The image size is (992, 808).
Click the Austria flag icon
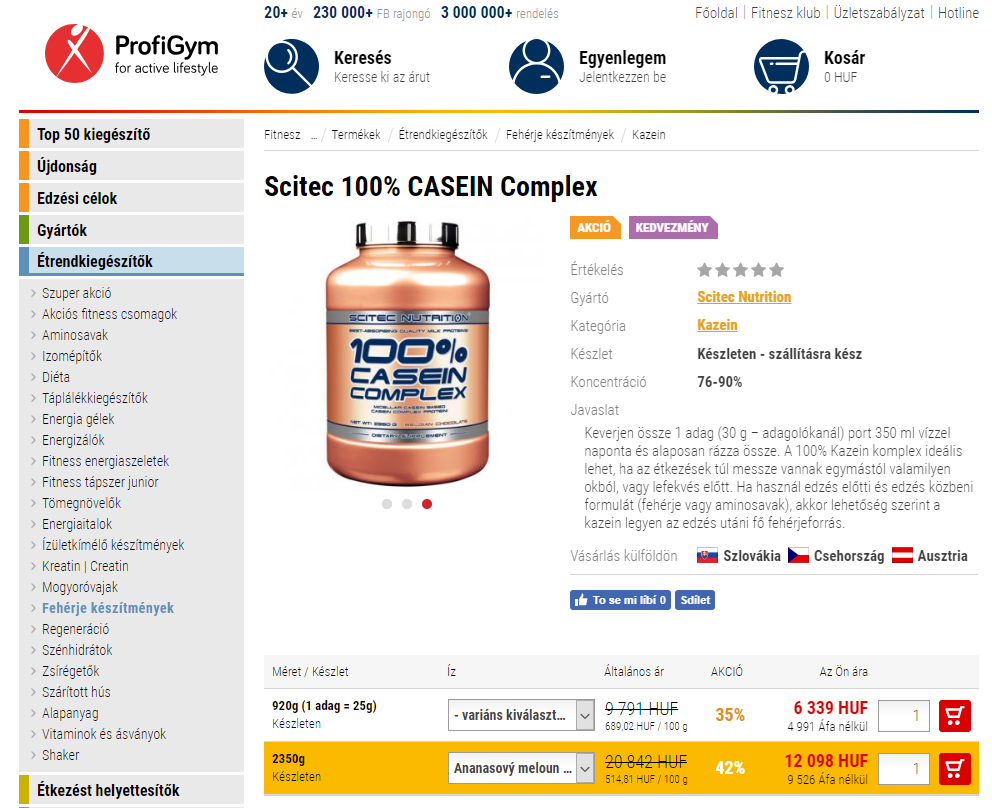[x=902, y=556]
